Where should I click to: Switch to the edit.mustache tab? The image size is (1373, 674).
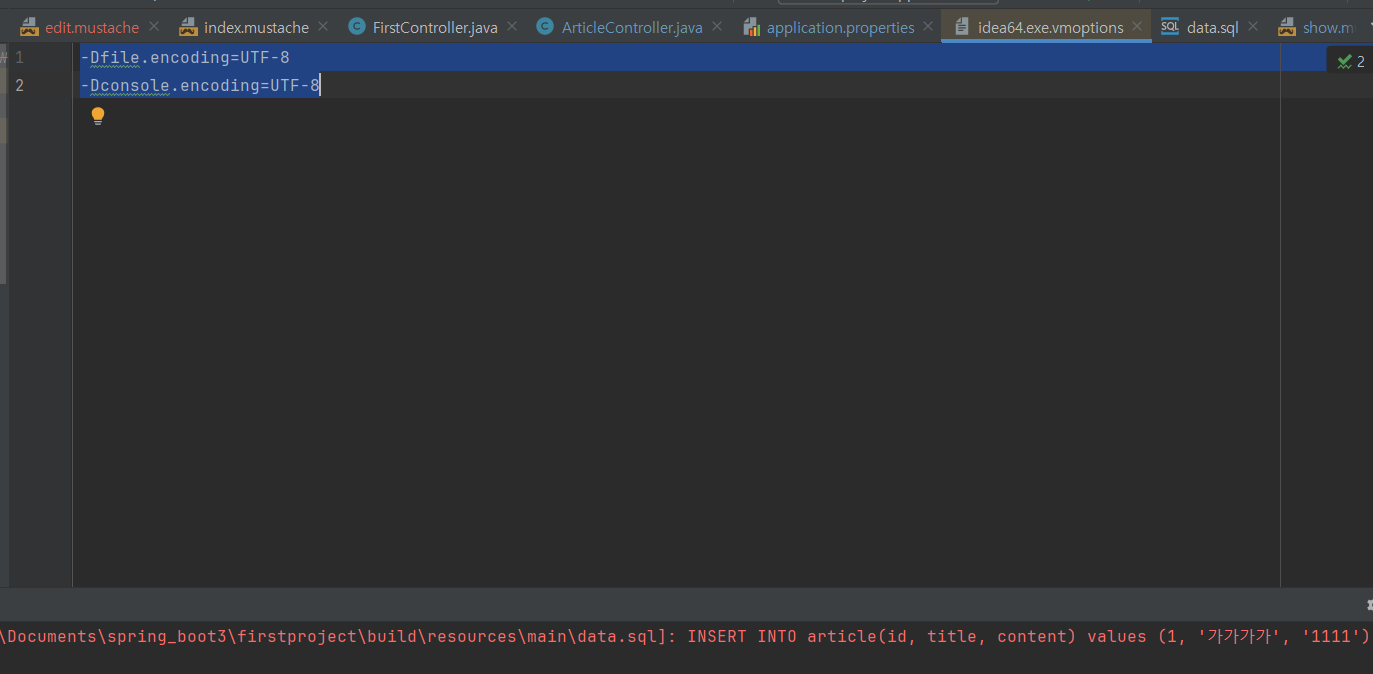pyautogui.click(x=92, y=27)
